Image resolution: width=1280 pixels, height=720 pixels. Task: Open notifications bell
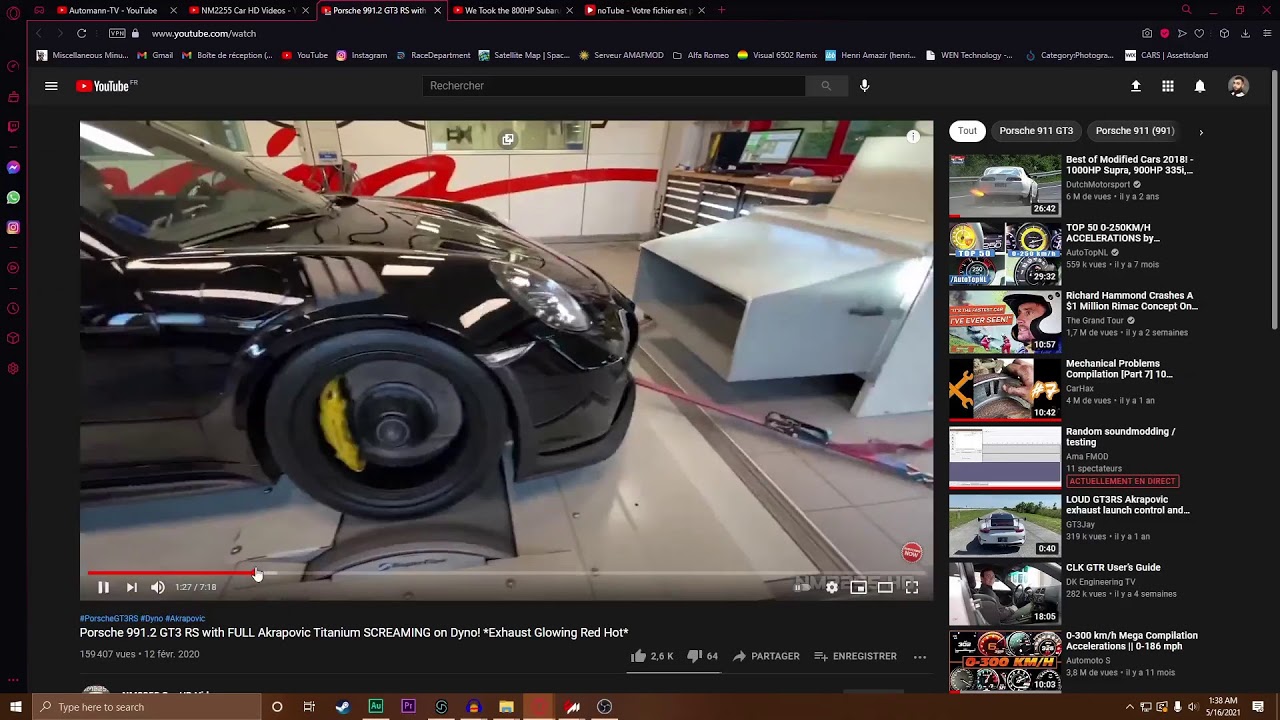click(1200, 86)
